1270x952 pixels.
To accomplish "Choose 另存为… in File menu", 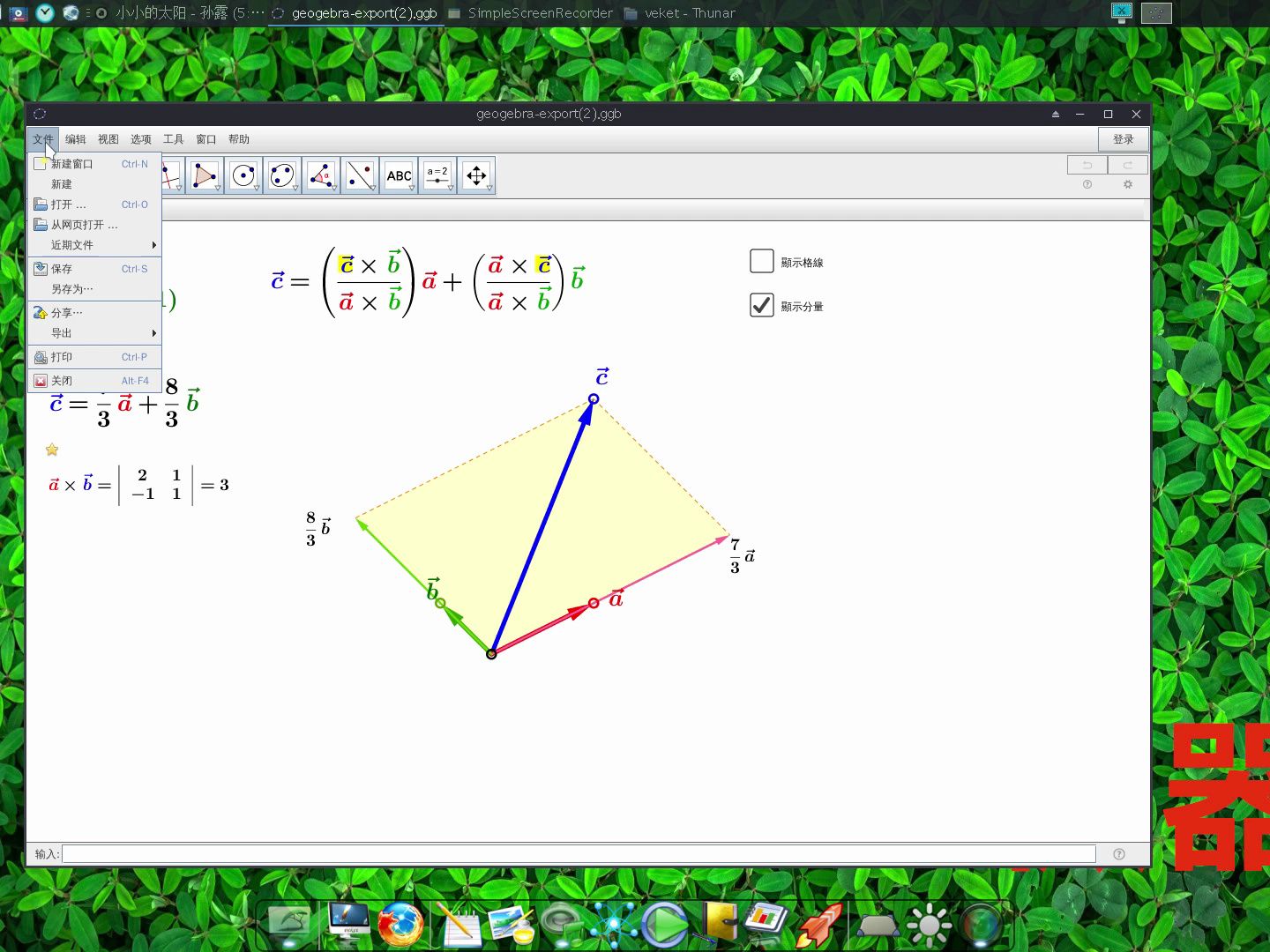I will [x=95, y=289].
